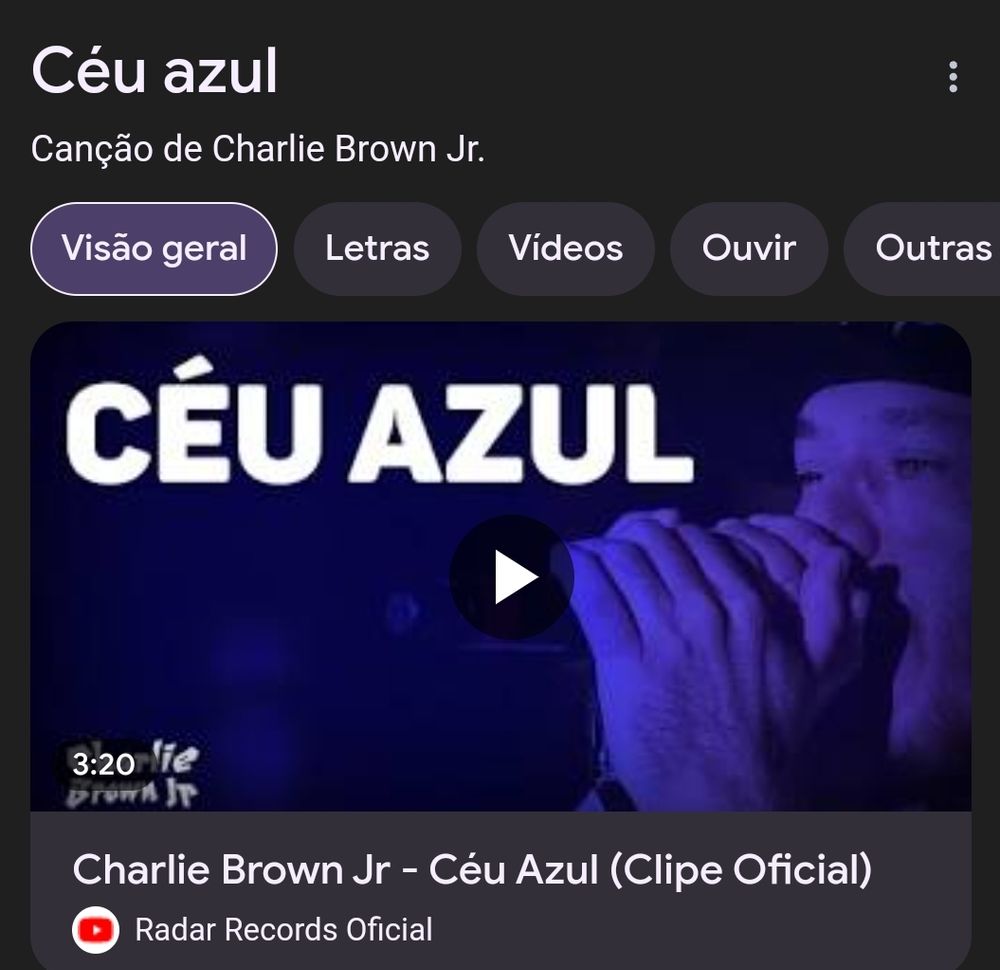Image resolution: width=1000 pixels, height=970 pixels.
Task: Click the Canção de Charlie Brown Jr. subtitle
Action: [258, 149]
